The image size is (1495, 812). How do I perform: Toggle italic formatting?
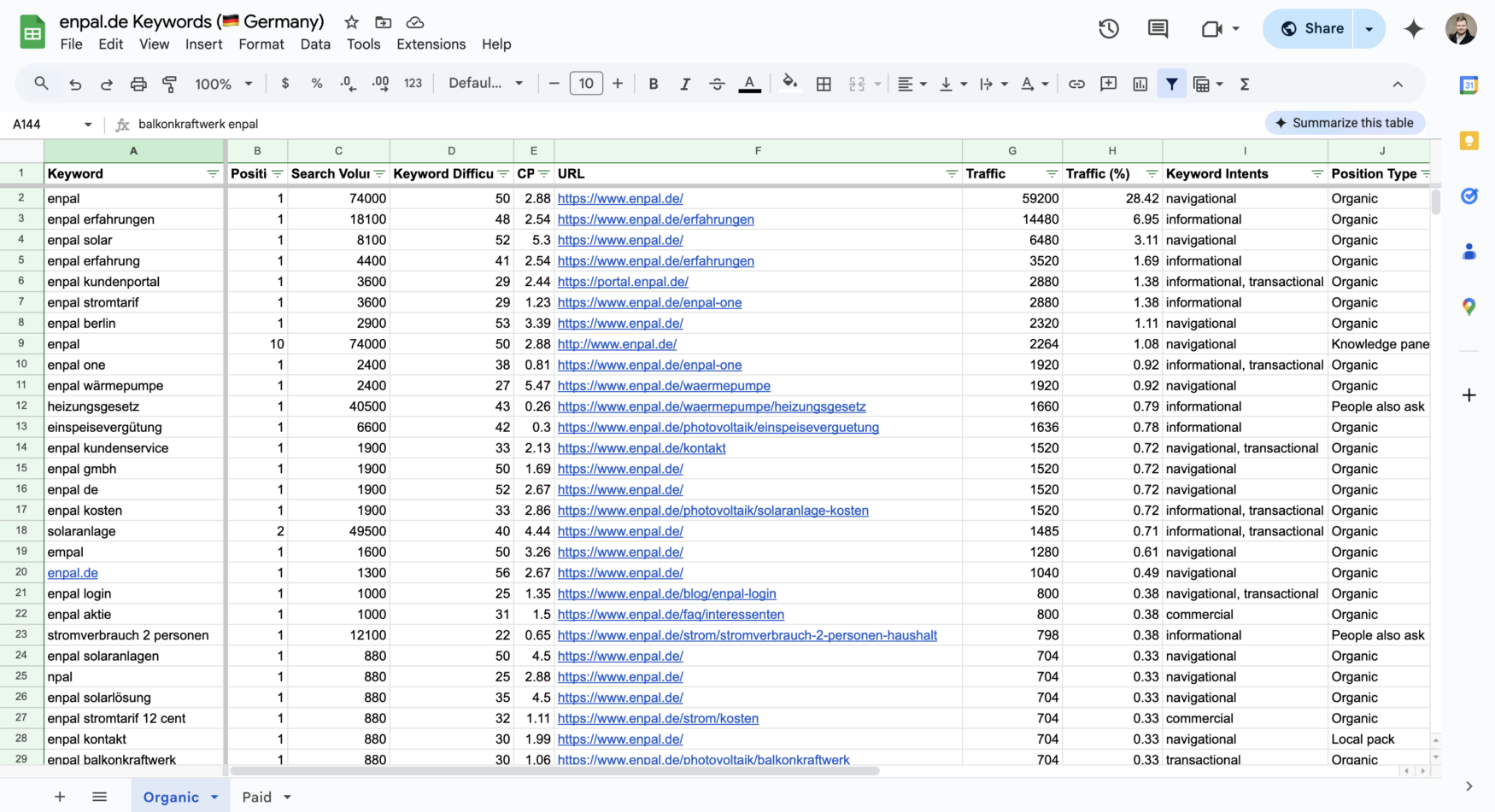[685, 84]
